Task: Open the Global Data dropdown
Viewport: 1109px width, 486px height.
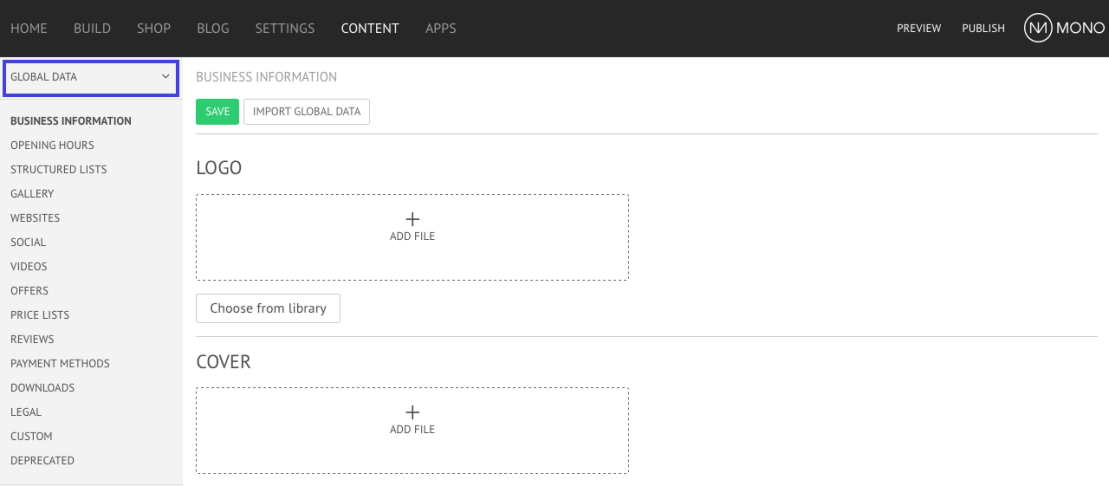Action: 91,77
